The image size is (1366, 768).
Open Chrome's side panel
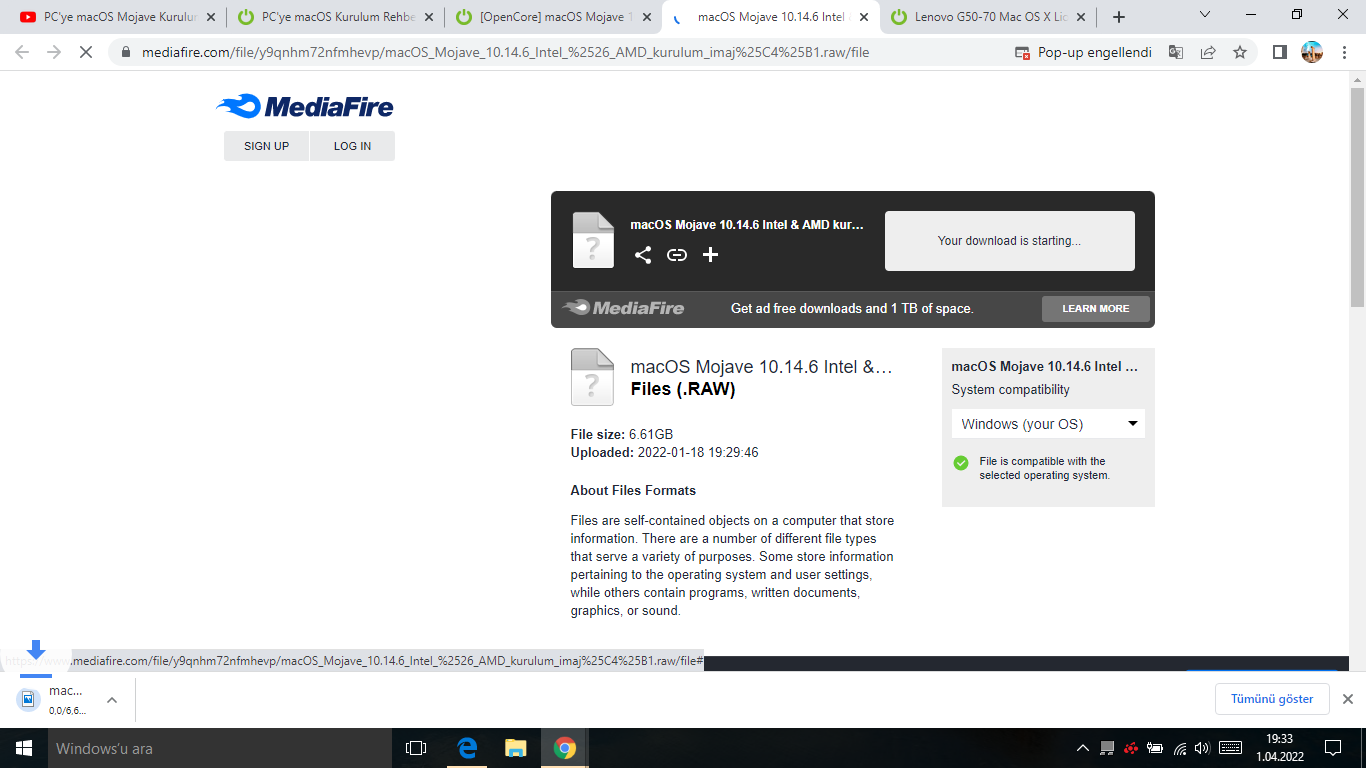click(x=1280, y=52)
